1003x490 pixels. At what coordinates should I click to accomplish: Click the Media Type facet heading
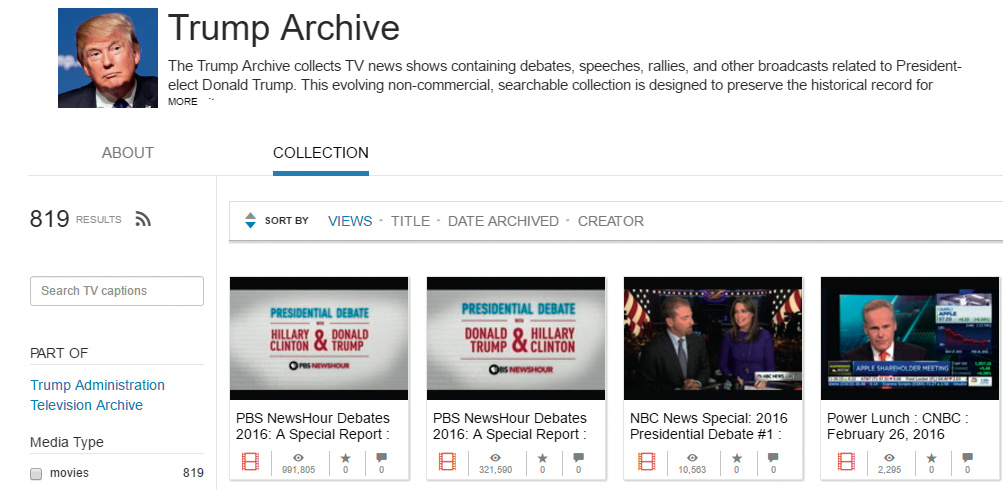(x=67, y=442)
